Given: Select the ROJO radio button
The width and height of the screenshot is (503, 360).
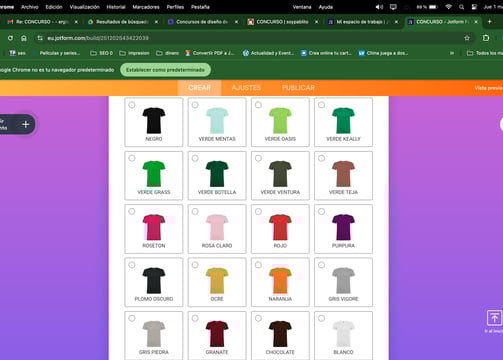Looking at the screenshot, I should click(258, 212).
